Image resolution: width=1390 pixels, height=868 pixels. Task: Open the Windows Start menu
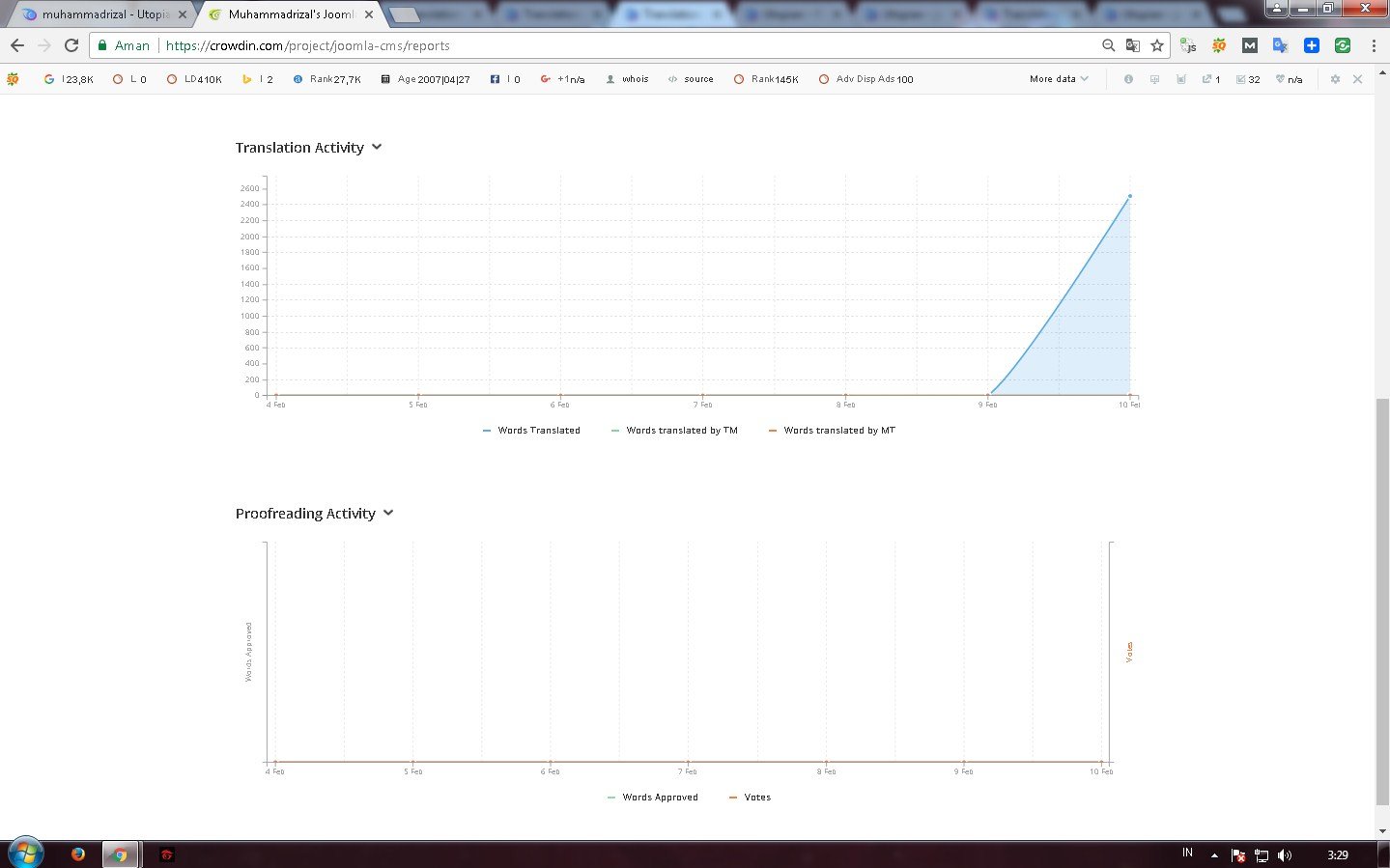point(25,854)
